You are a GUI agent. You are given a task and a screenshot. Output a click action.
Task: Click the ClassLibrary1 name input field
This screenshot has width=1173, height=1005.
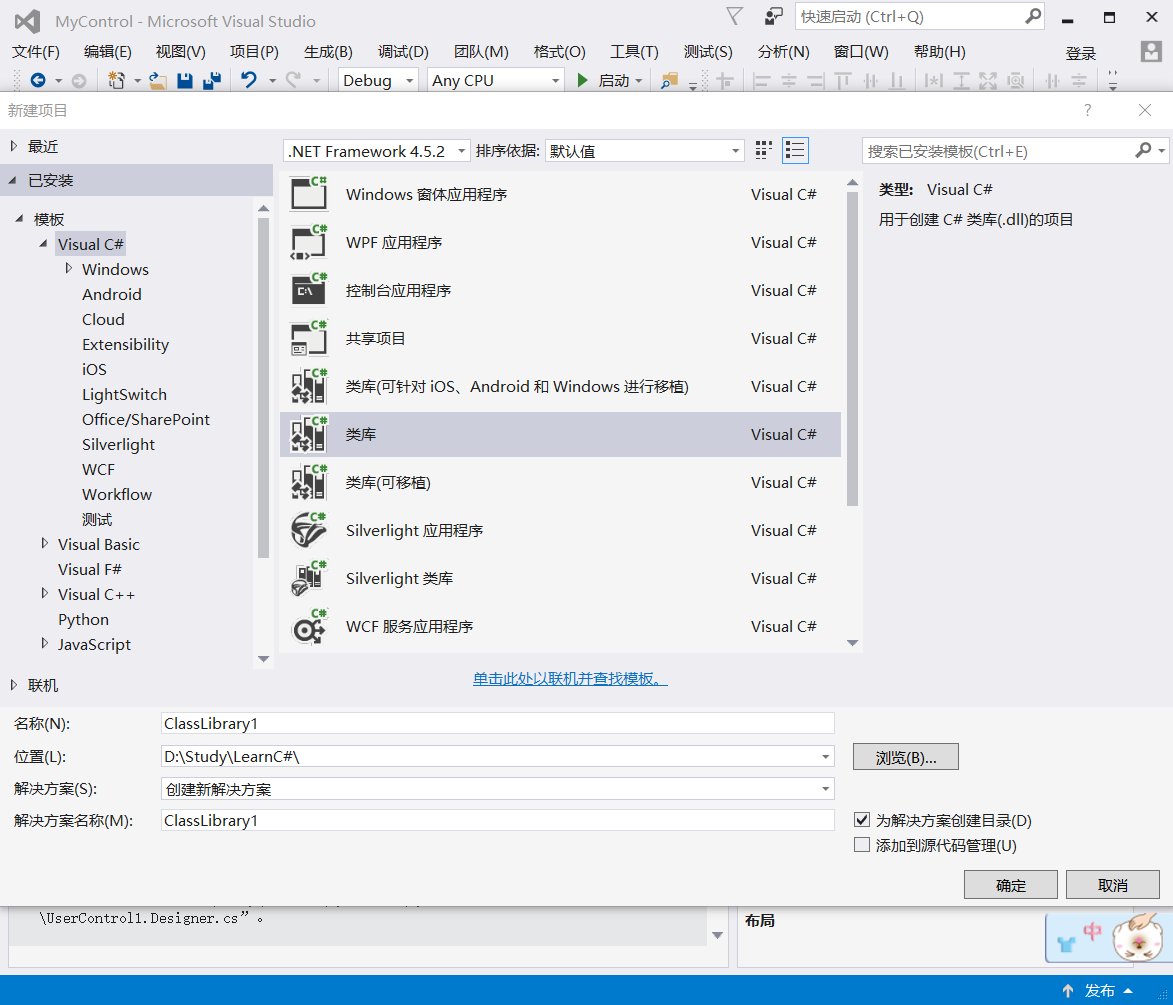[x=497, y=722]
